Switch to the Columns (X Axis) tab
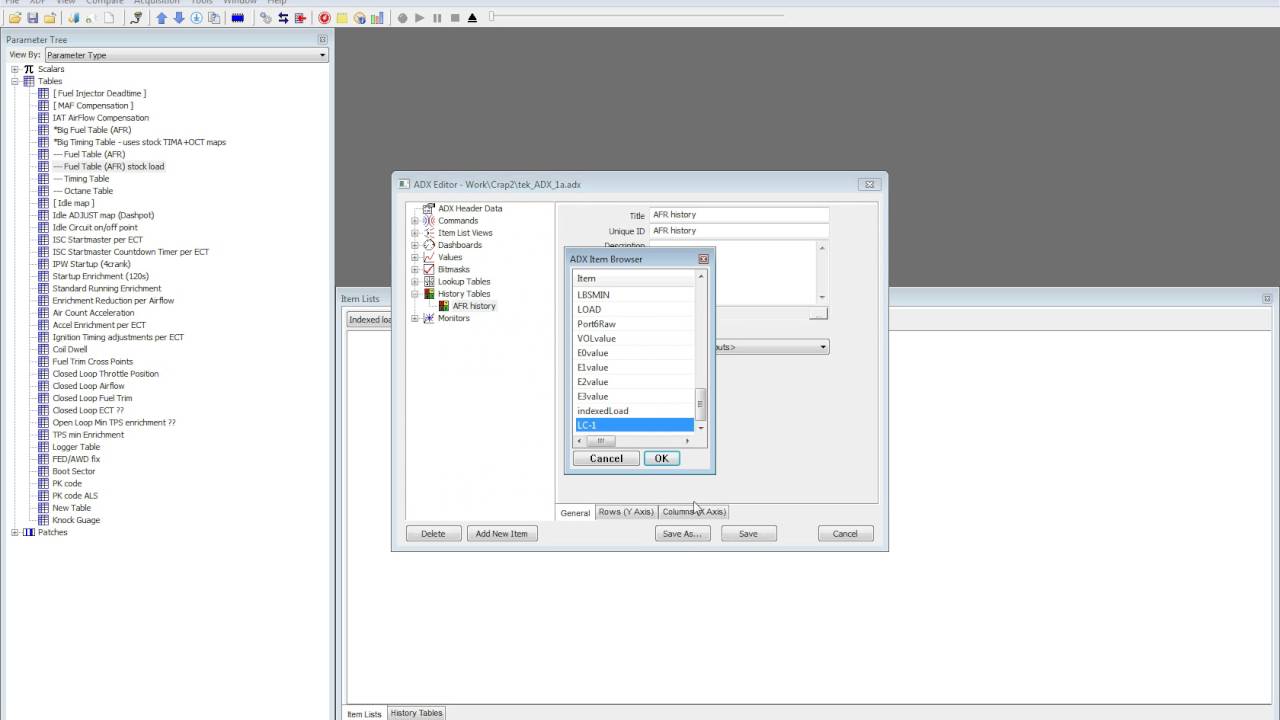Viewport: 1280px width, 720px height. 694,512
